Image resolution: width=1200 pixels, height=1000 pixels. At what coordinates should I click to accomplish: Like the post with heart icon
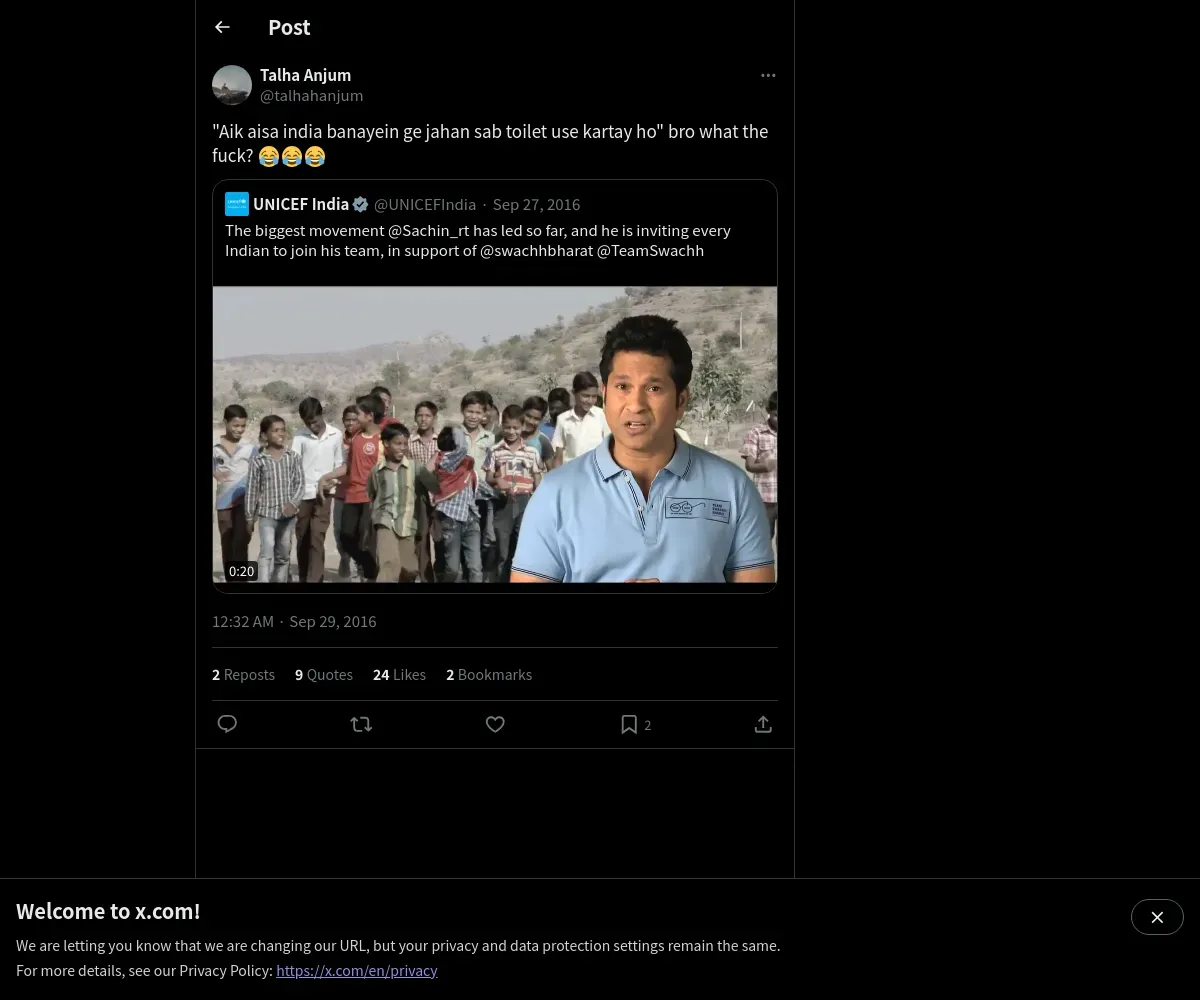(495, 724)
